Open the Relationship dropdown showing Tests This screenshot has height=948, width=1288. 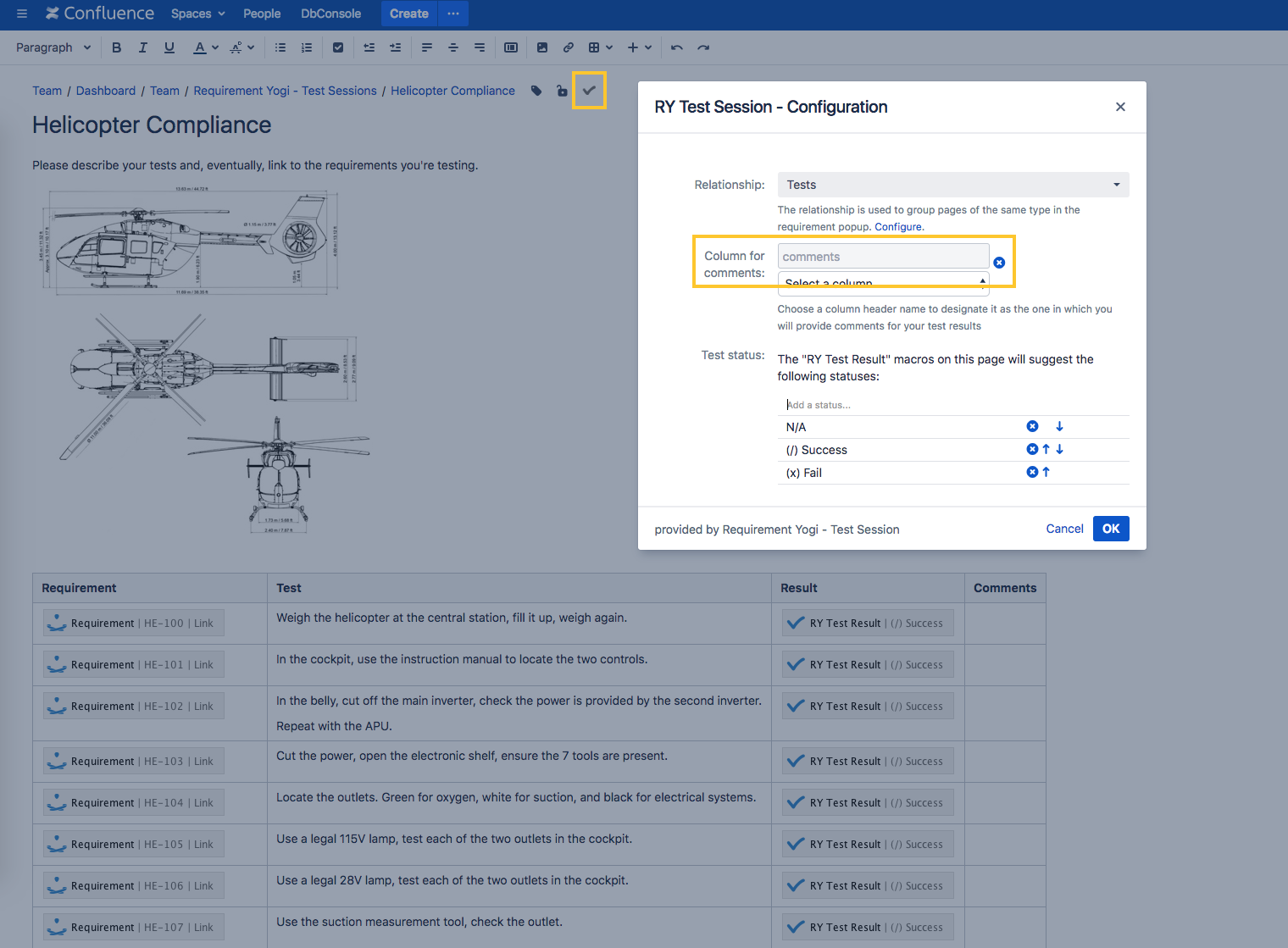point(952,184)
